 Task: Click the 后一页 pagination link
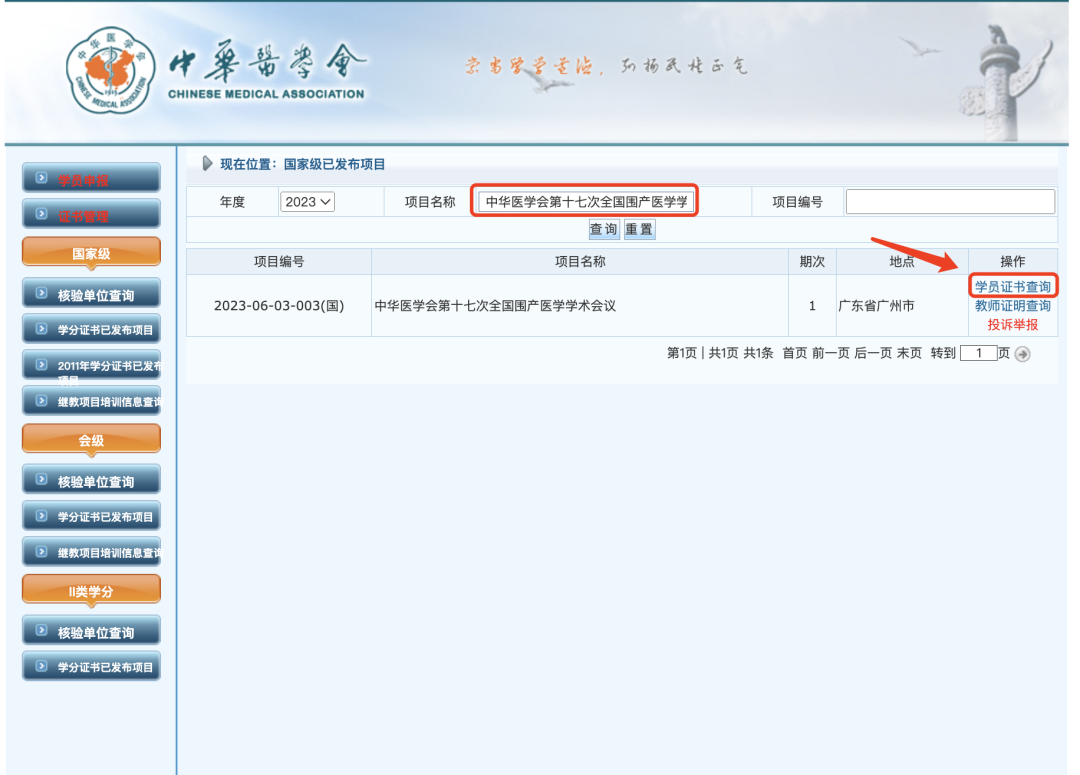pyautogui.click(x=873, y=353)
